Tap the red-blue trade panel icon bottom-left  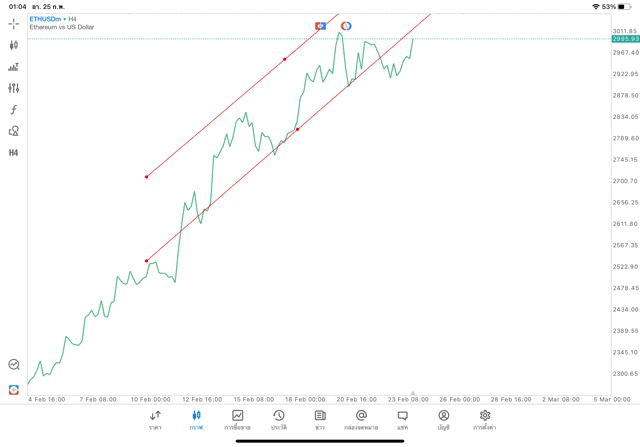coord(14,389)
